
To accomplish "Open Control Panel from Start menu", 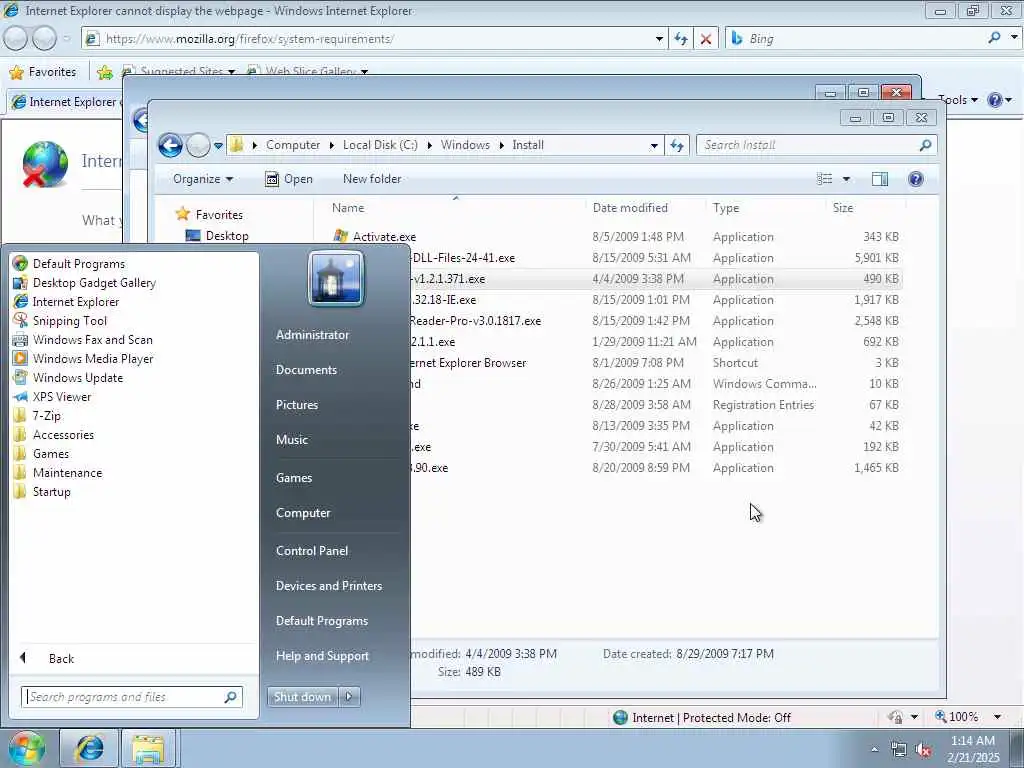I will tap(312, 551).
